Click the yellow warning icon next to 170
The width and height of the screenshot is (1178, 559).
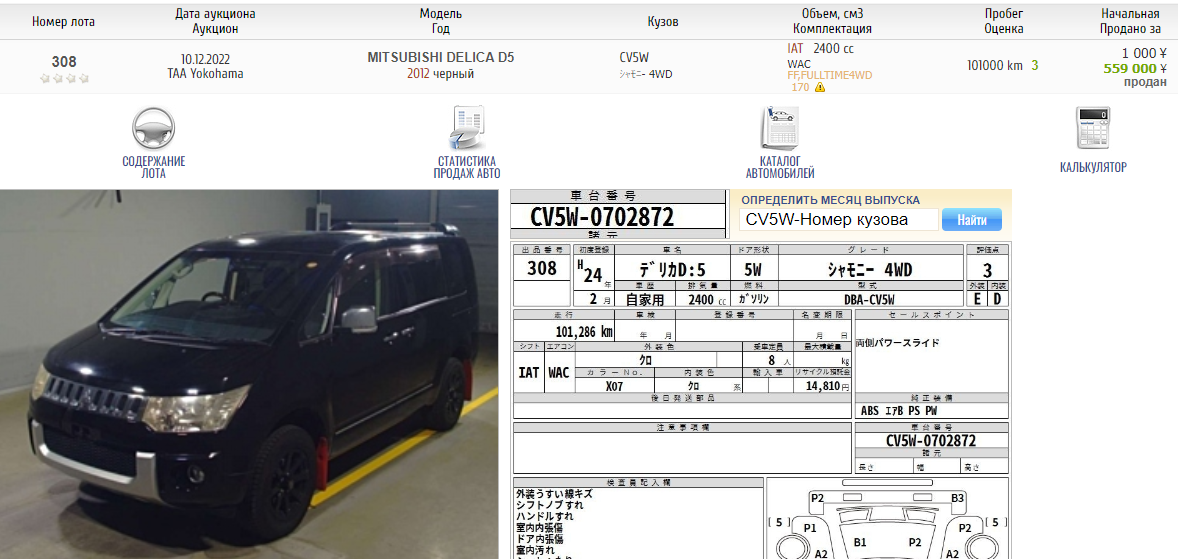click(820, 87)
